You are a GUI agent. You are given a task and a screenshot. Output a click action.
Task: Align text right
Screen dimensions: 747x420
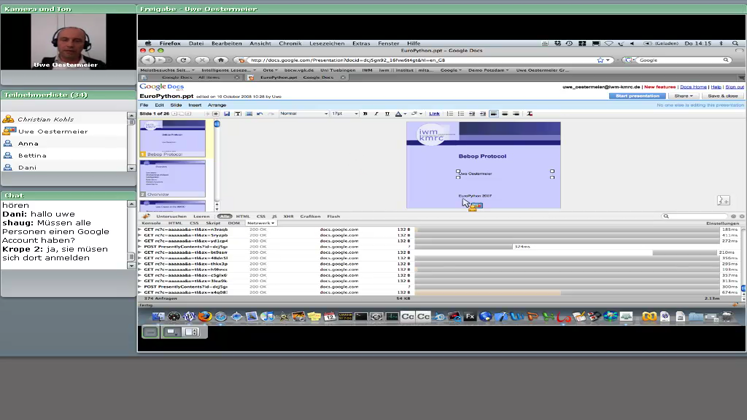click(516, 114)
